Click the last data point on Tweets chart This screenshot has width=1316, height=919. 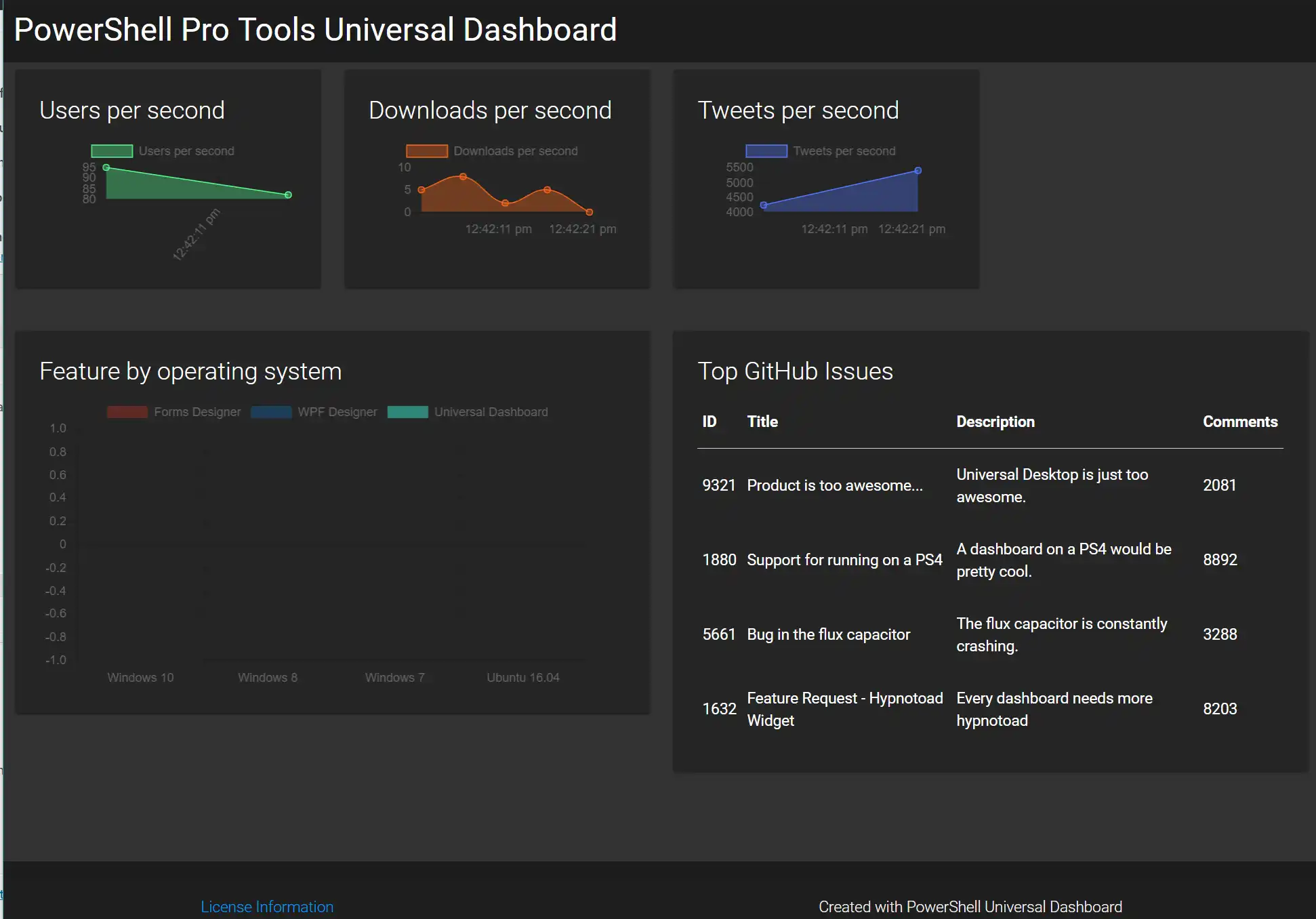pos(918,171)
